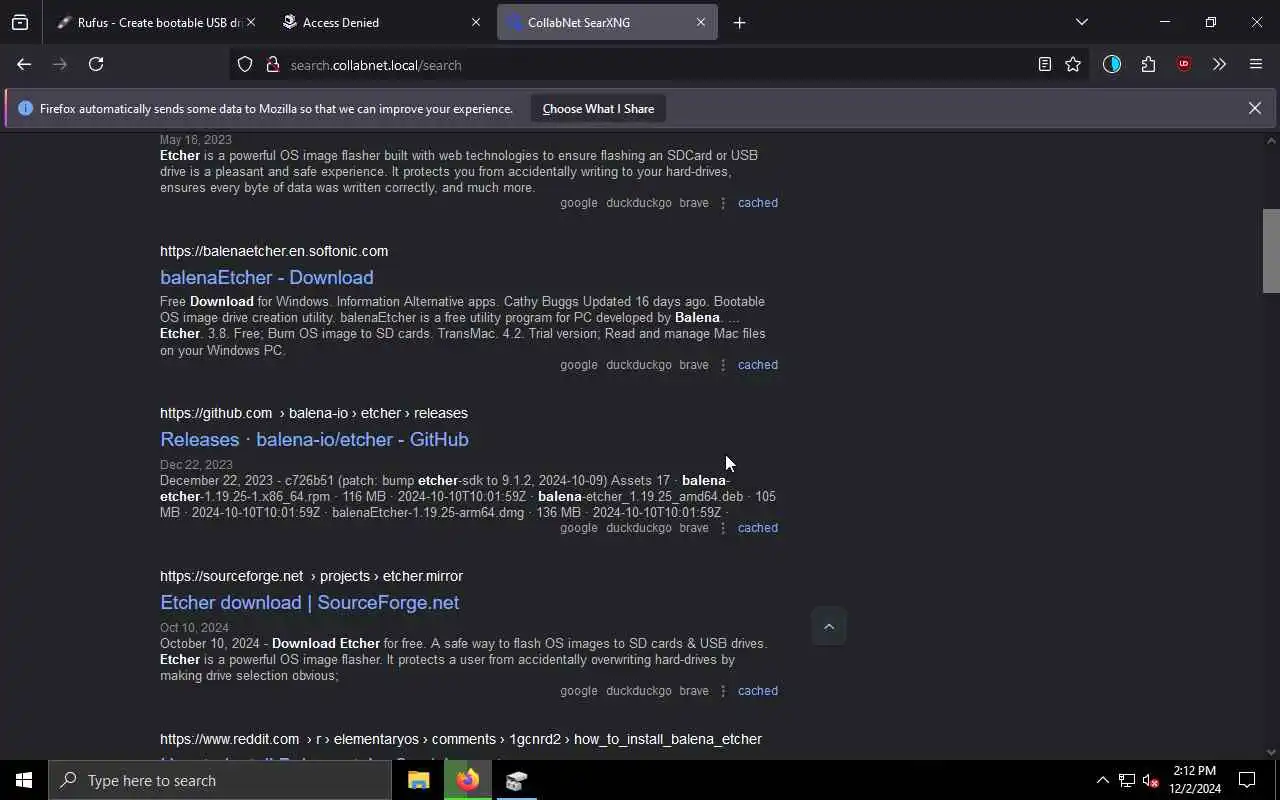1280x800 pixels.
Task: Switch to the Rufus bootable USB tab
Action: pyautogui.click(x=150, y=22)
